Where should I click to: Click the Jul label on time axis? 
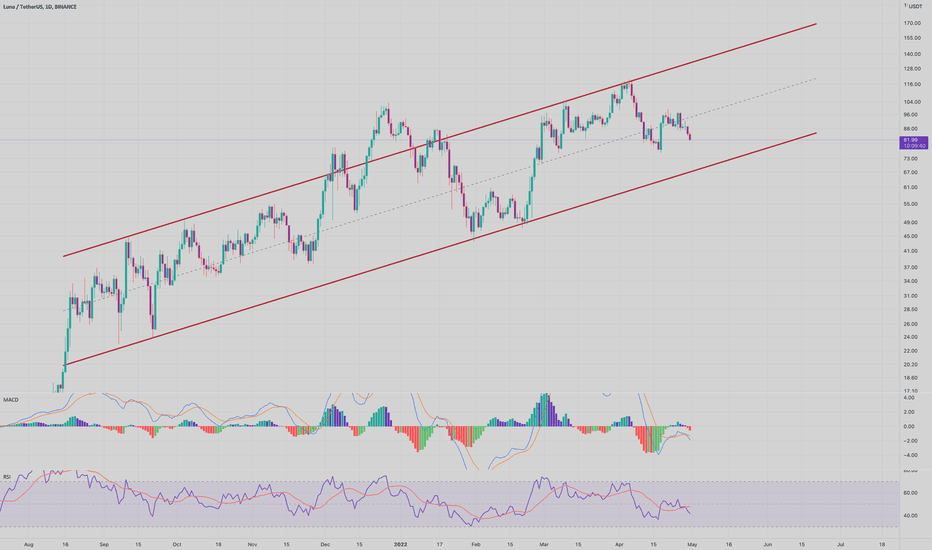pos(840,544)
